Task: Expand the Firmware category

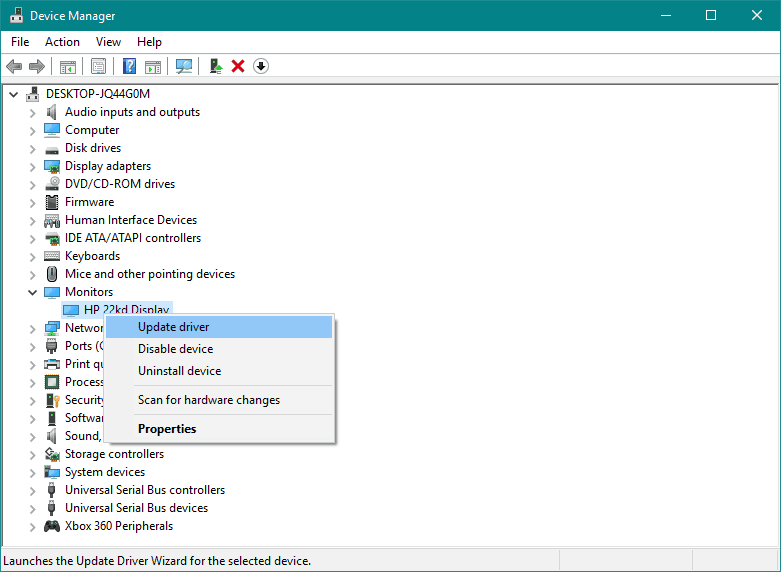Action: (32, 203)
